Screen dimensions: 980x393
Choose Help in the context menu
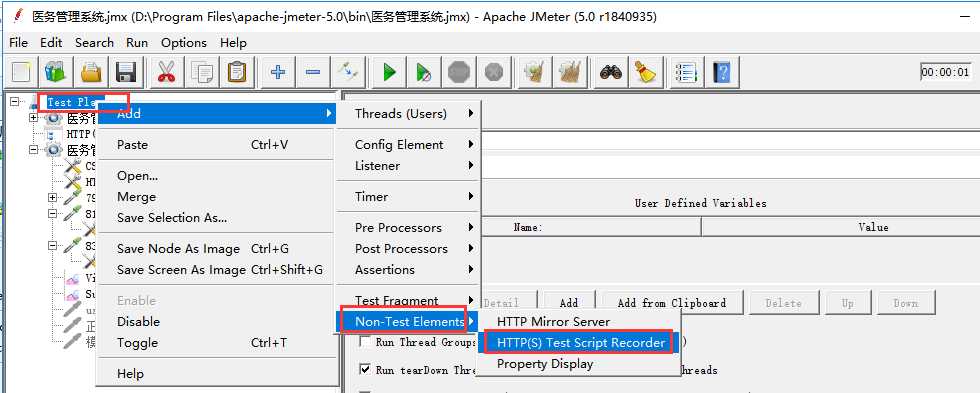point(218,374)
